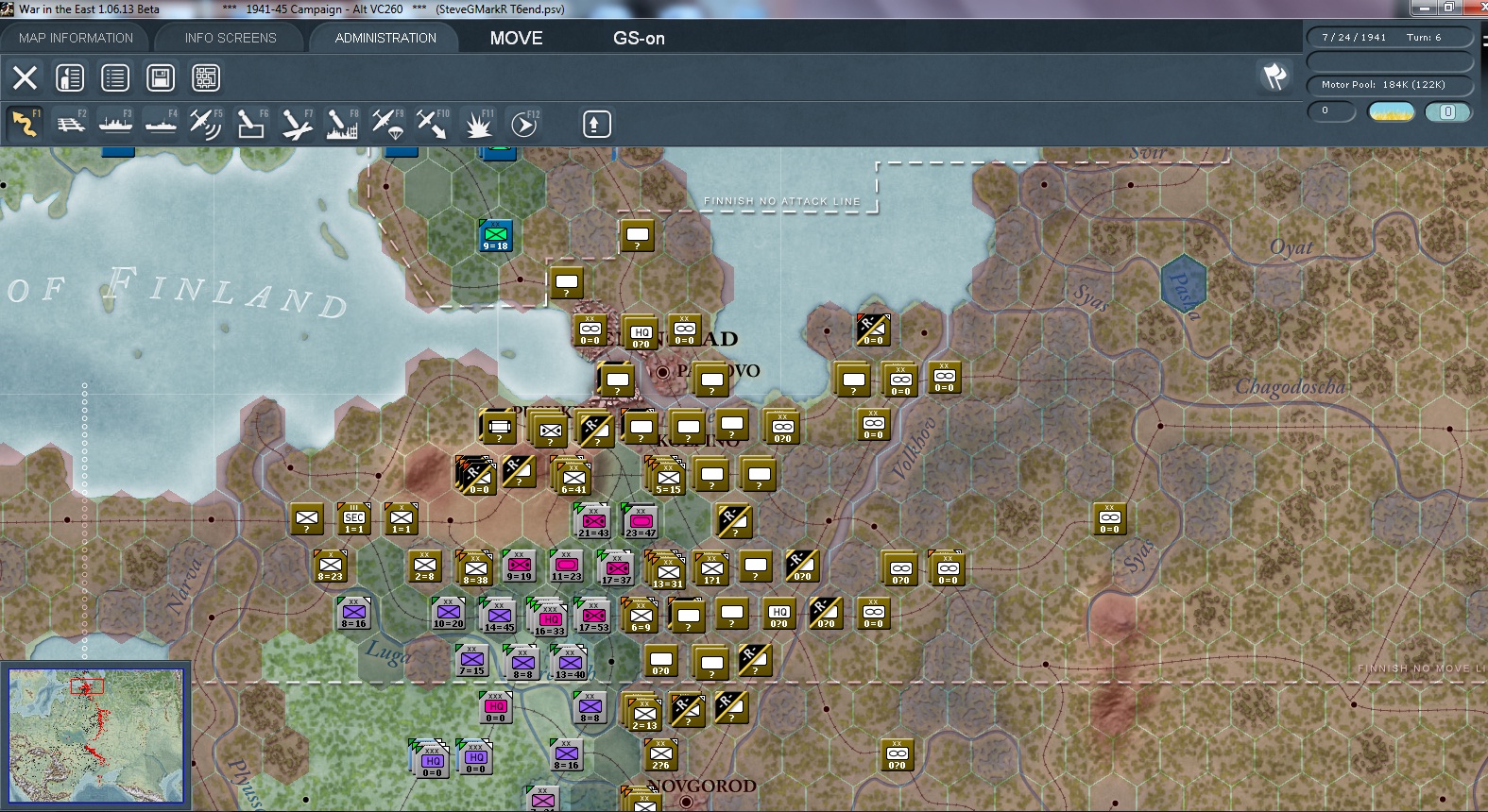Select the pink unit marked 23=47
The width and height of the screenshot is (1488, 812).
pyautogui.click(x=641, y=522)
